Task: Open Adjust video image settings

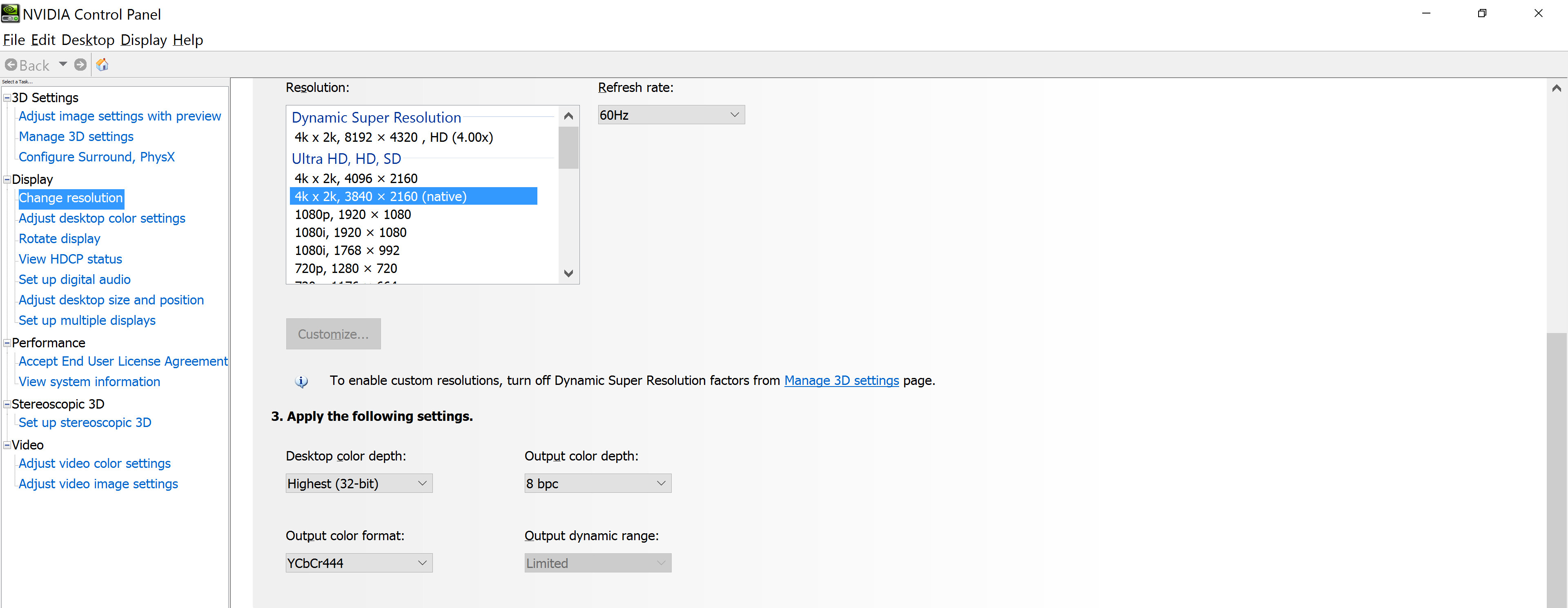Action: click(98, 484)
